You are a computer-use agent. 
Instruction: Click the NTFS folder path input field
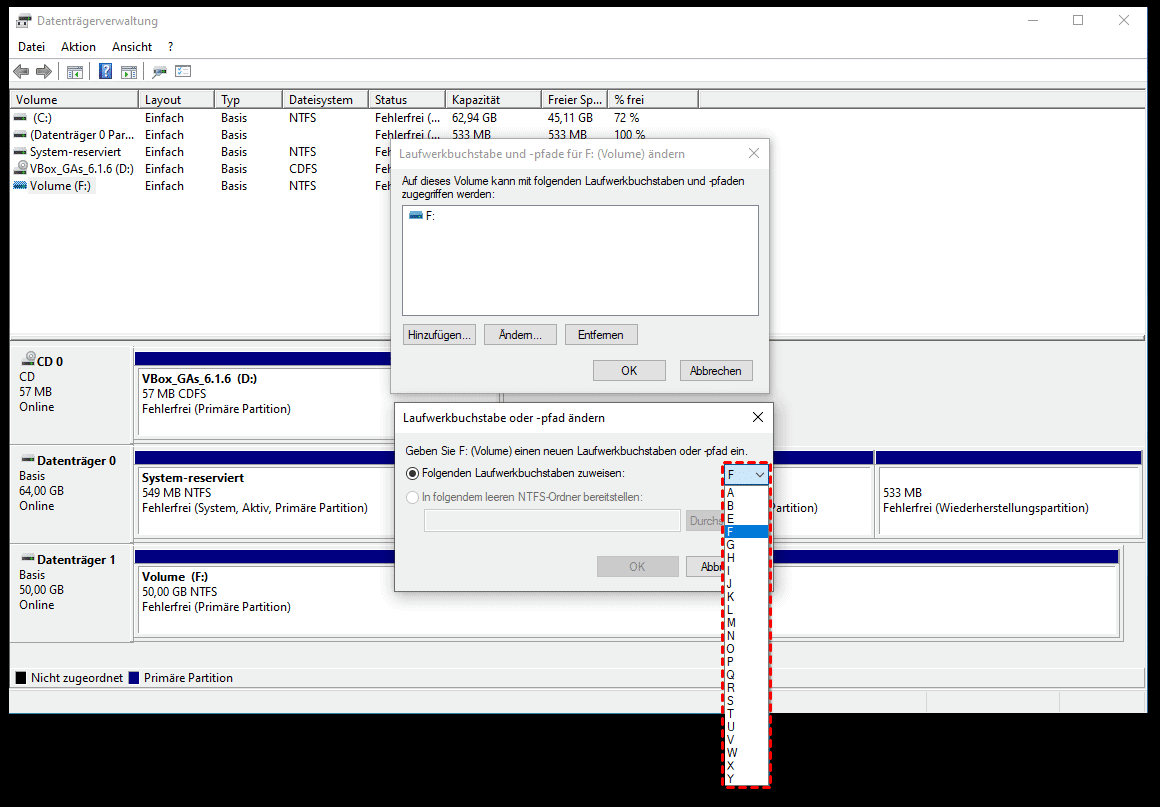click(x=552, y=521)
